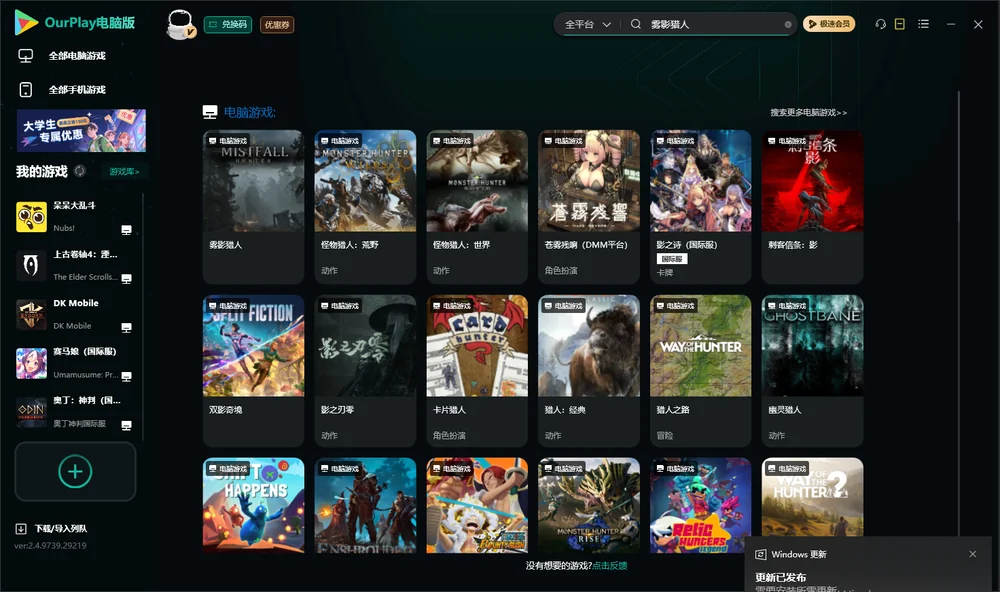Image resolution: width=1000 pixels, height=592 pixels.
Task: Open the 雾影猎人 Mistfall game card
Action: click(x=253, y=207)
